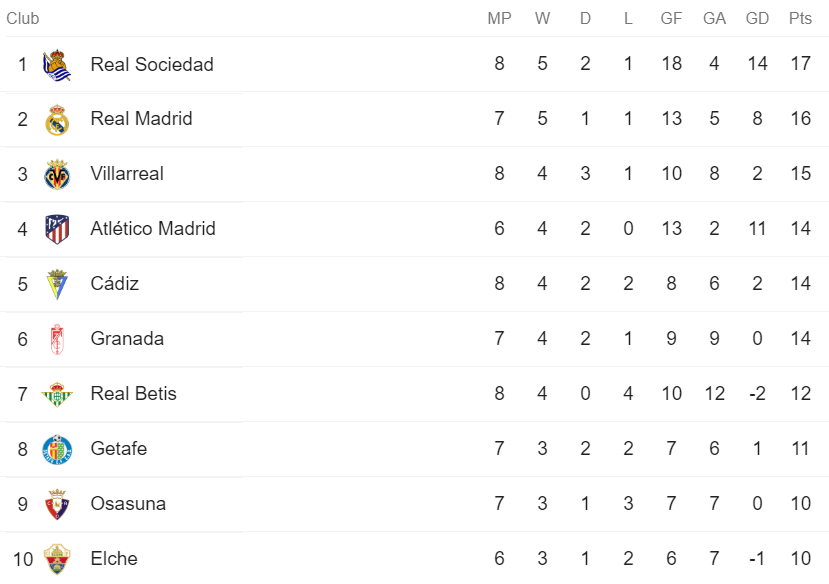Click the Real Betis green crest
Screen dimensions: 829x584
coord(57,394)
